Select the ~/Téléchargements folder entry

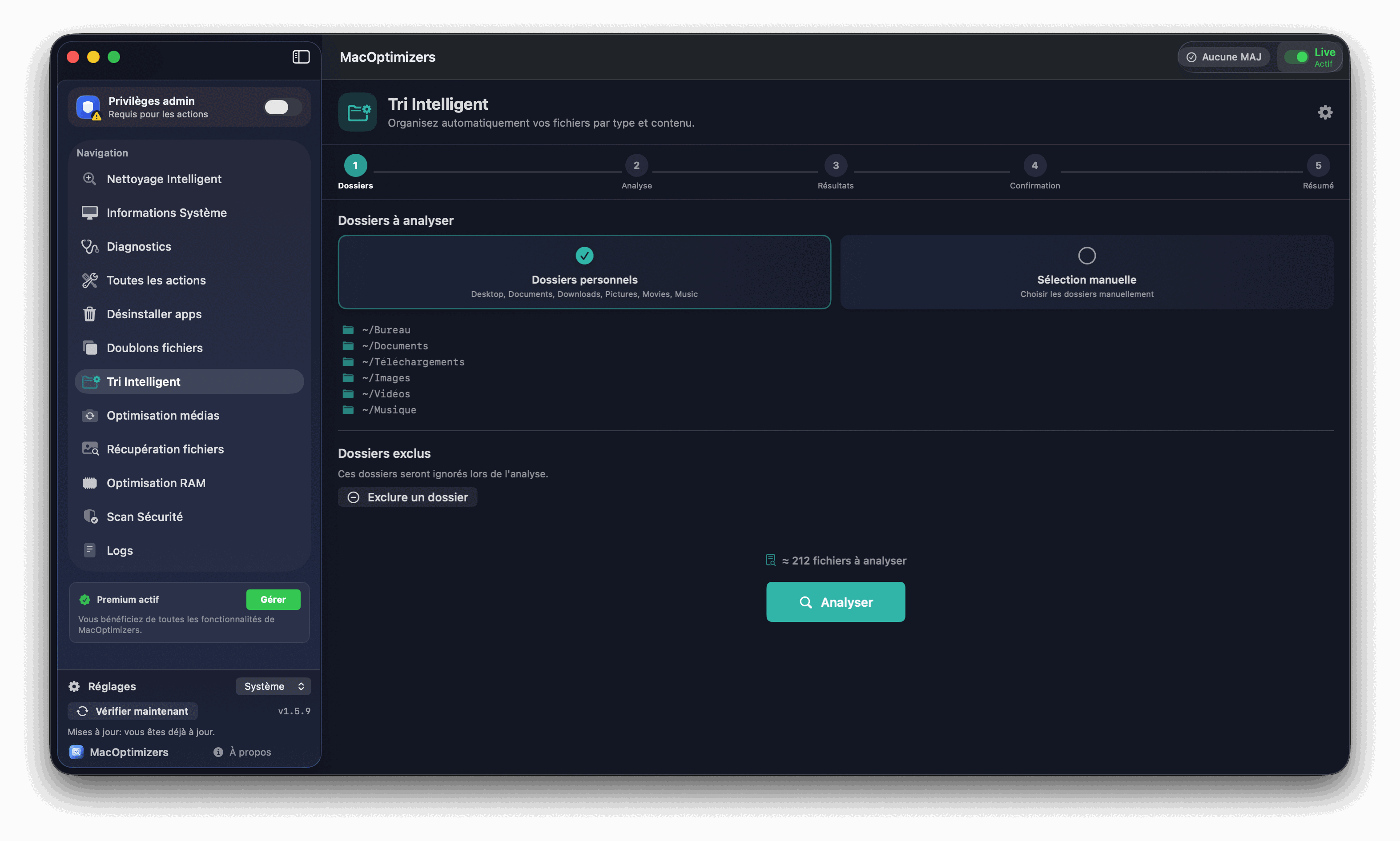[413, 361]
